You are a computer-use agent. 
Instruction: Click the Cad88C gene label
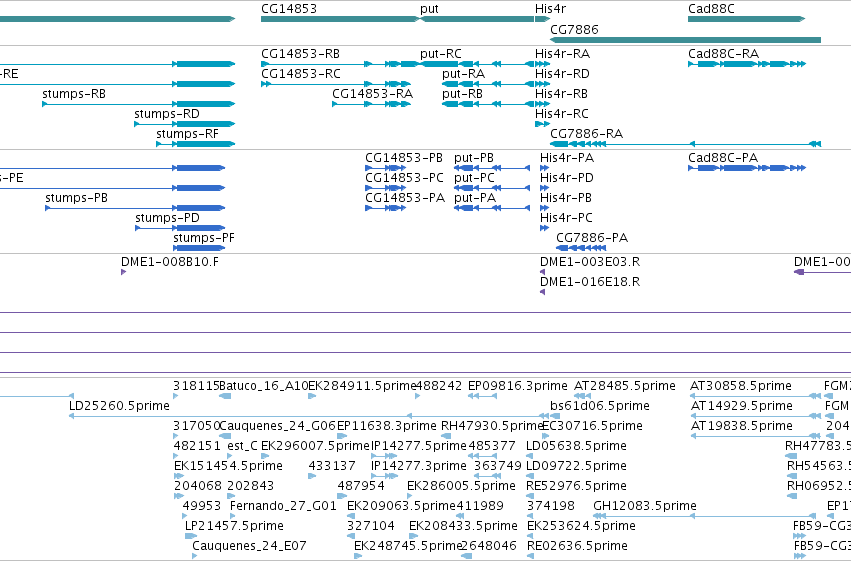coord(711,9)
